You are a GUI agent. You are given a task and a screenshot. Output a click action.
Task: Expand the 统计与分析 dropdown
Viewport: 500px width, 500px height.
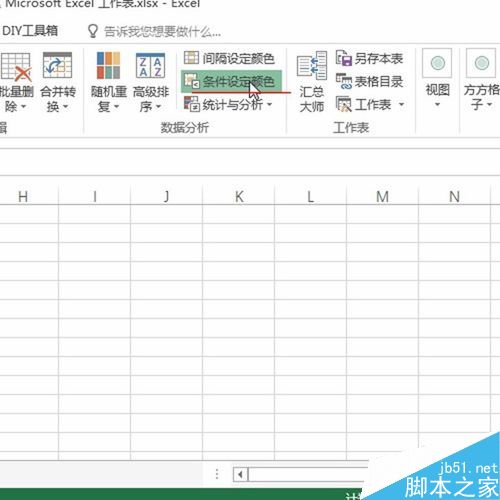point(269,105)
